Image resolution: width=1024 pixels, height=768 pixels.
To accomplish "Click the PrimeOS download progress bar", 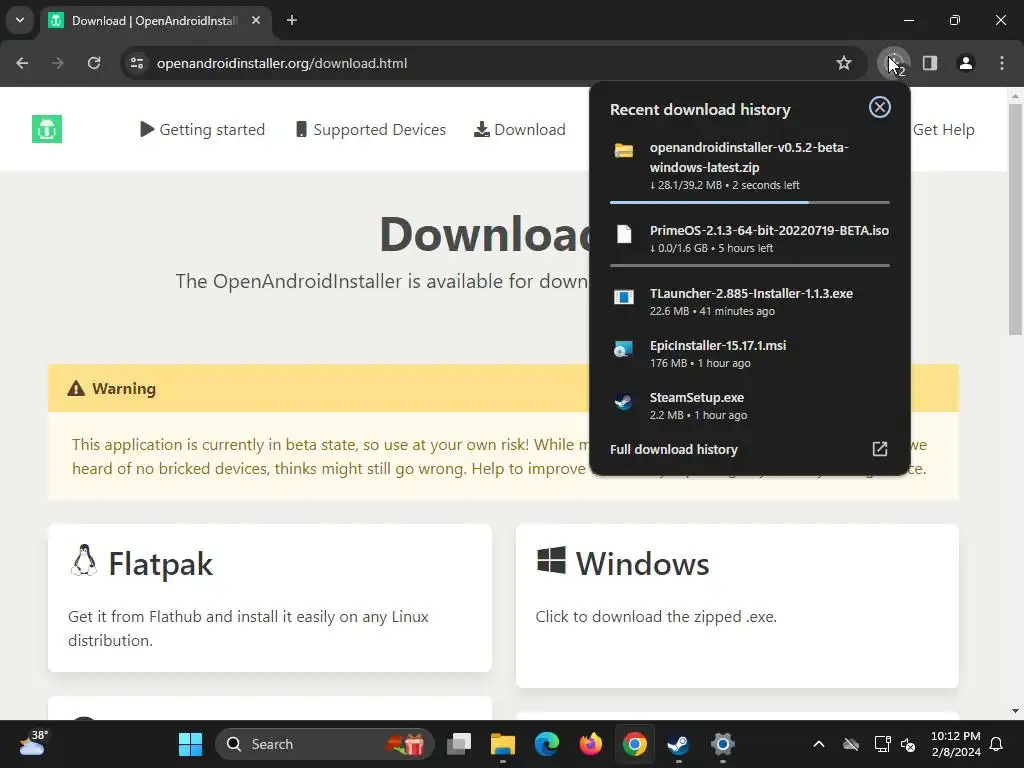I will click(x=750, y=265).
